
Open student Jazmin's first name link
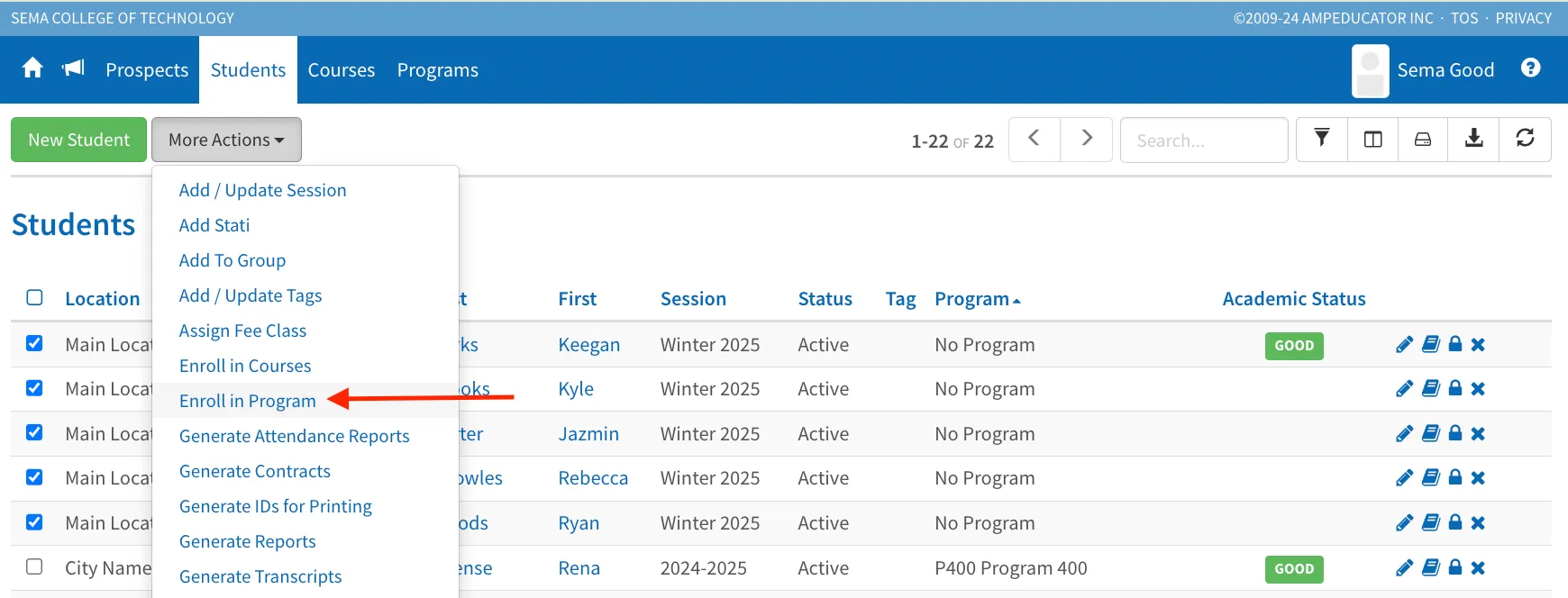(588, 434)
